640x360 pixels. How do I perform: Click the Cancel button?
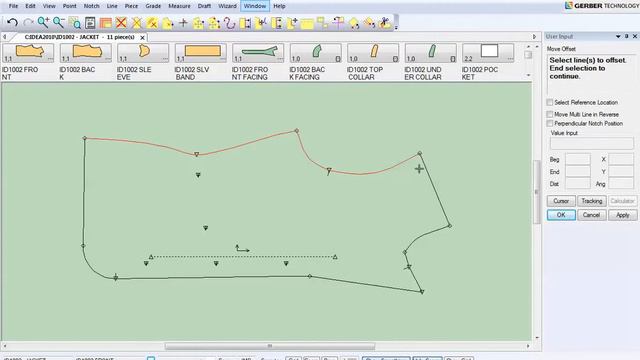point(591,215)
